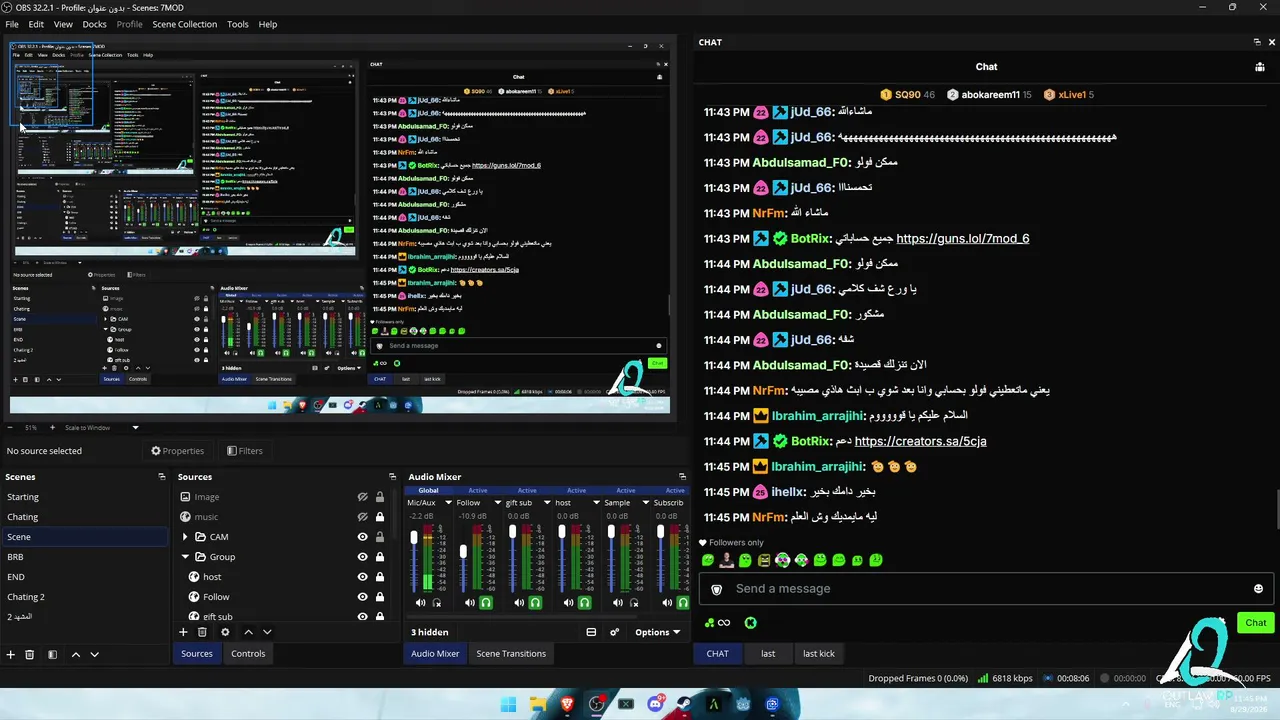Viewport: 1280px width, 720px height.
Task: Open the Kick emotes K icon
Action: (750, 623)
